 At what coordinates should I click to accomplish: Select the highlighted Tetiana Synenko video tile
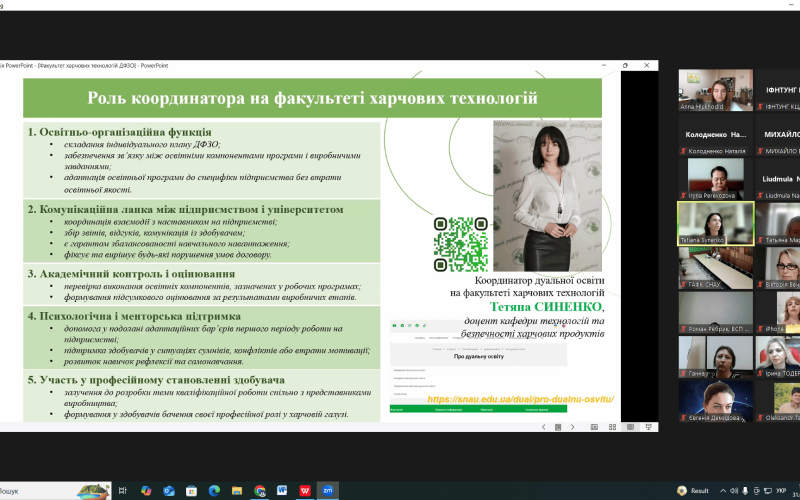716,223
